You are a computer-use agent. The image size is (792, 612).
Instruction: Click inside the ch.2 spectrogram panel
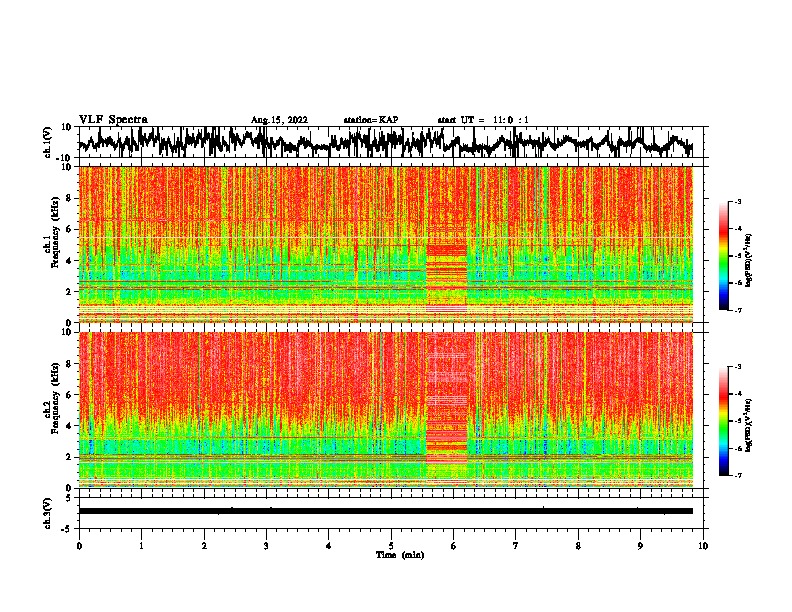386,410
